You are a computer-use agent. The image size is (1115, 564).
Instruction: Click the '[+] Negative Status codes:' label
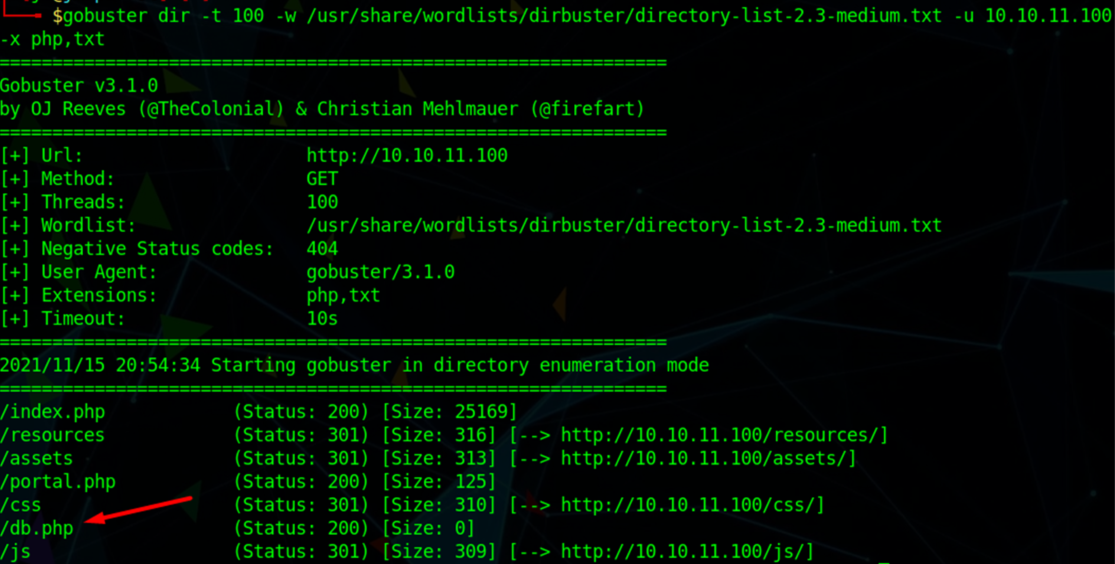coord(137,249)
